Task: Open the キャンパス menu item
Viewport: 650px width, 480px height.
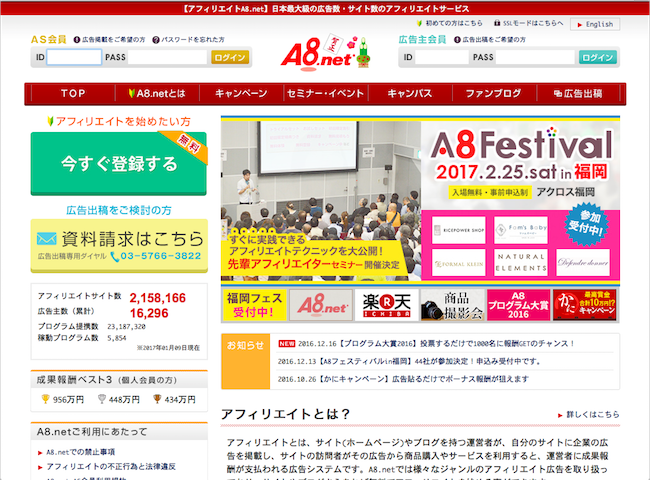Action: [410, 94]
